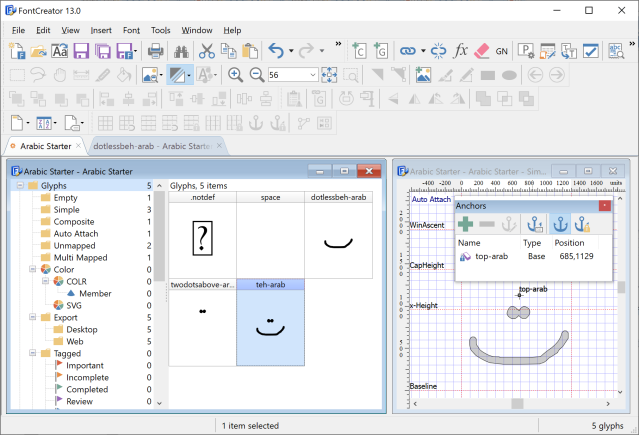This screenshot has width=640, height=435.
Task: Click the Zoom In magnifier icon
Action: click(x=236, y=75)
